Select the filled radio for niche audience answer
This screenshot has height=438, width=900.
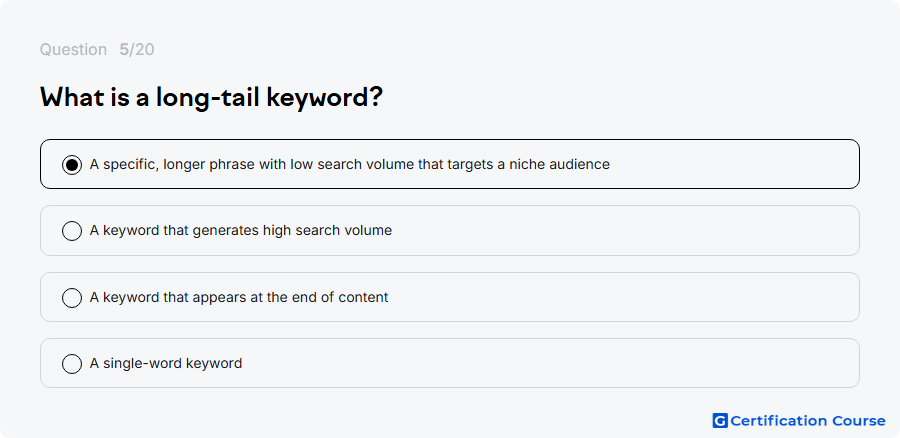pyautogui.click(x=72, y=165)
